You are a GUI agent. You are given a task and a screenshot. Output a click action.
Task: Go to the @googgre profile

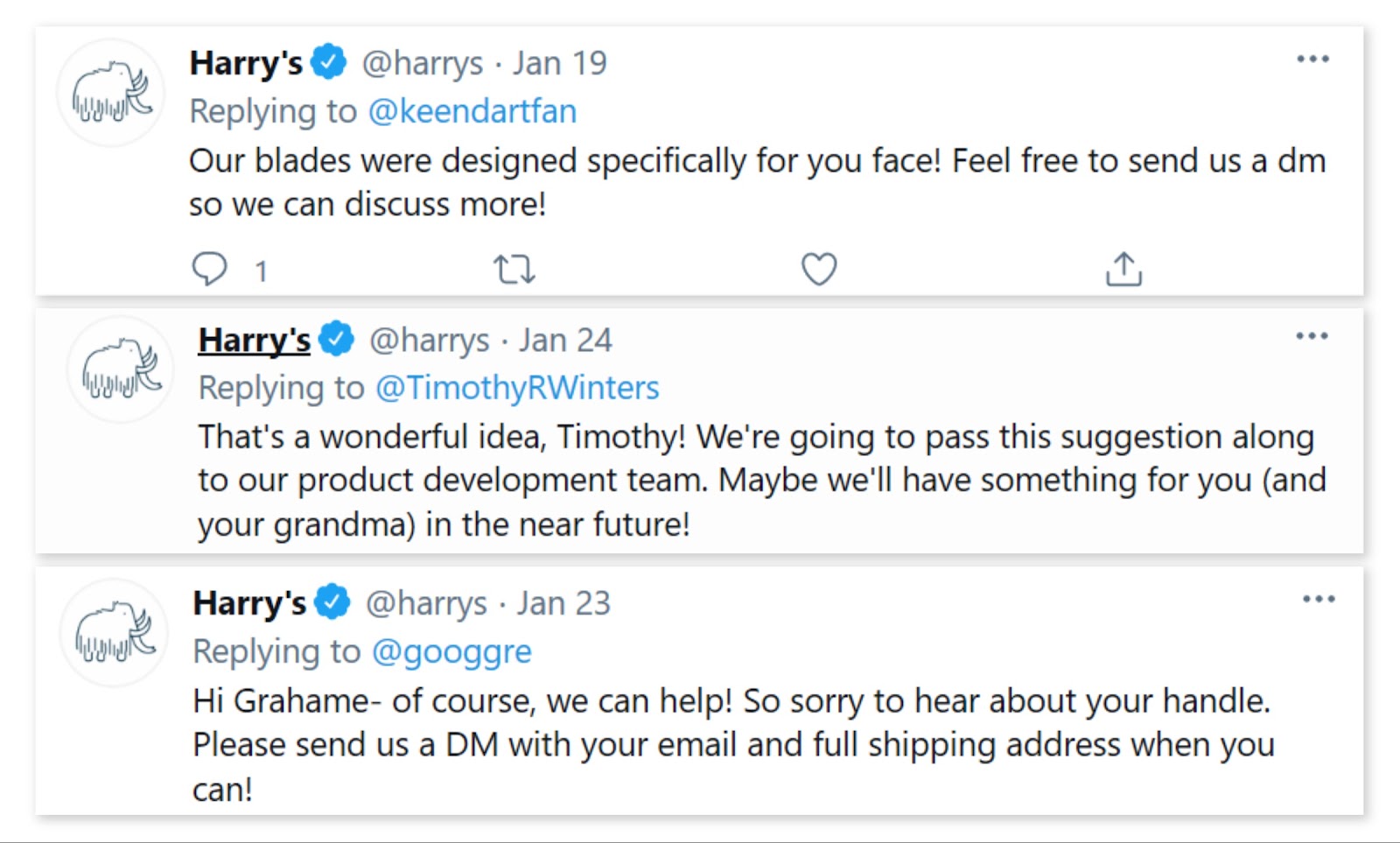pyautogui.click(x=451, y=651)
